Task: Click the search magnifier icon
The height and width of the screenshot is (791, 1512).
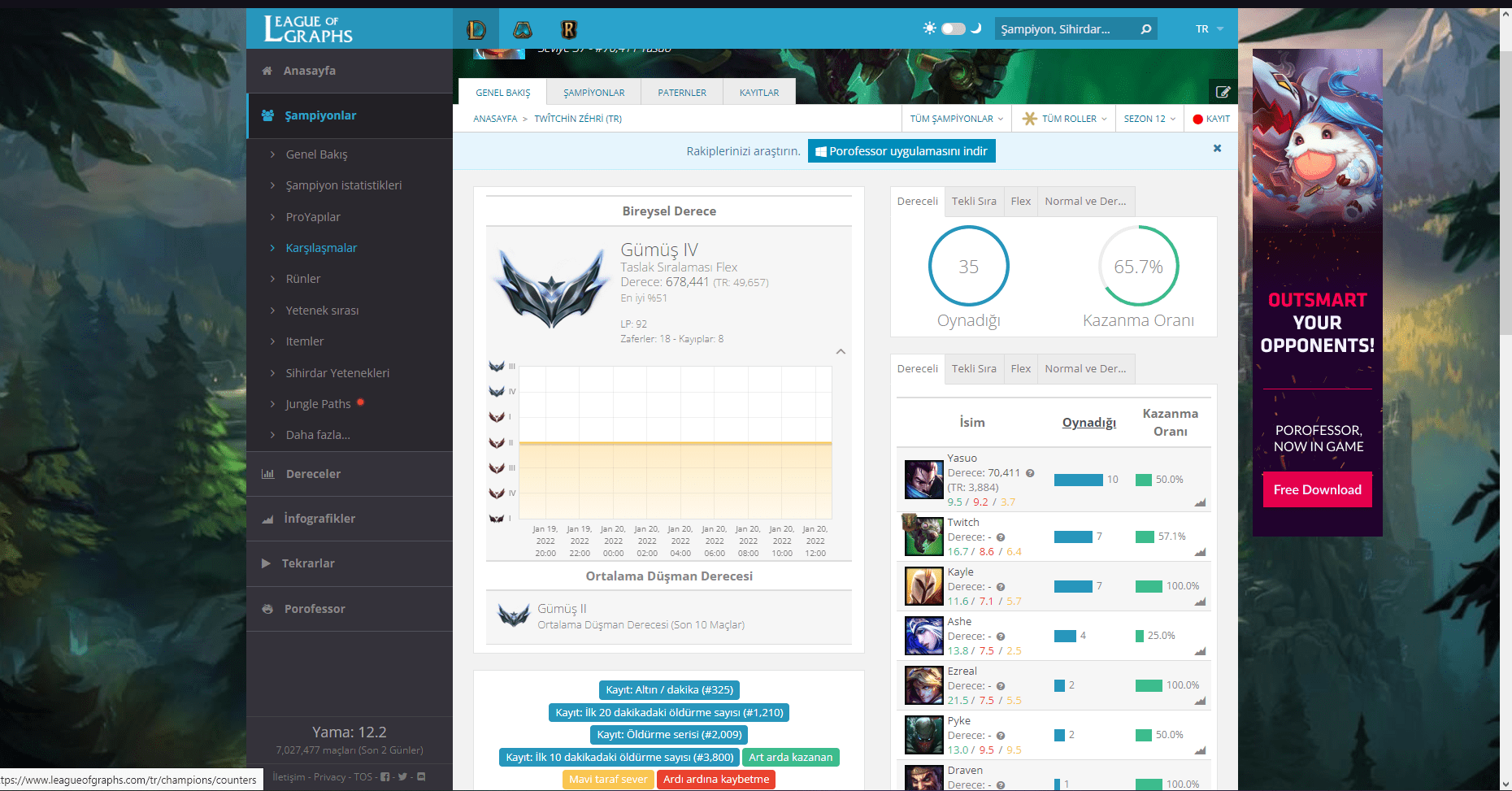Action: [x=1146, y=29]
